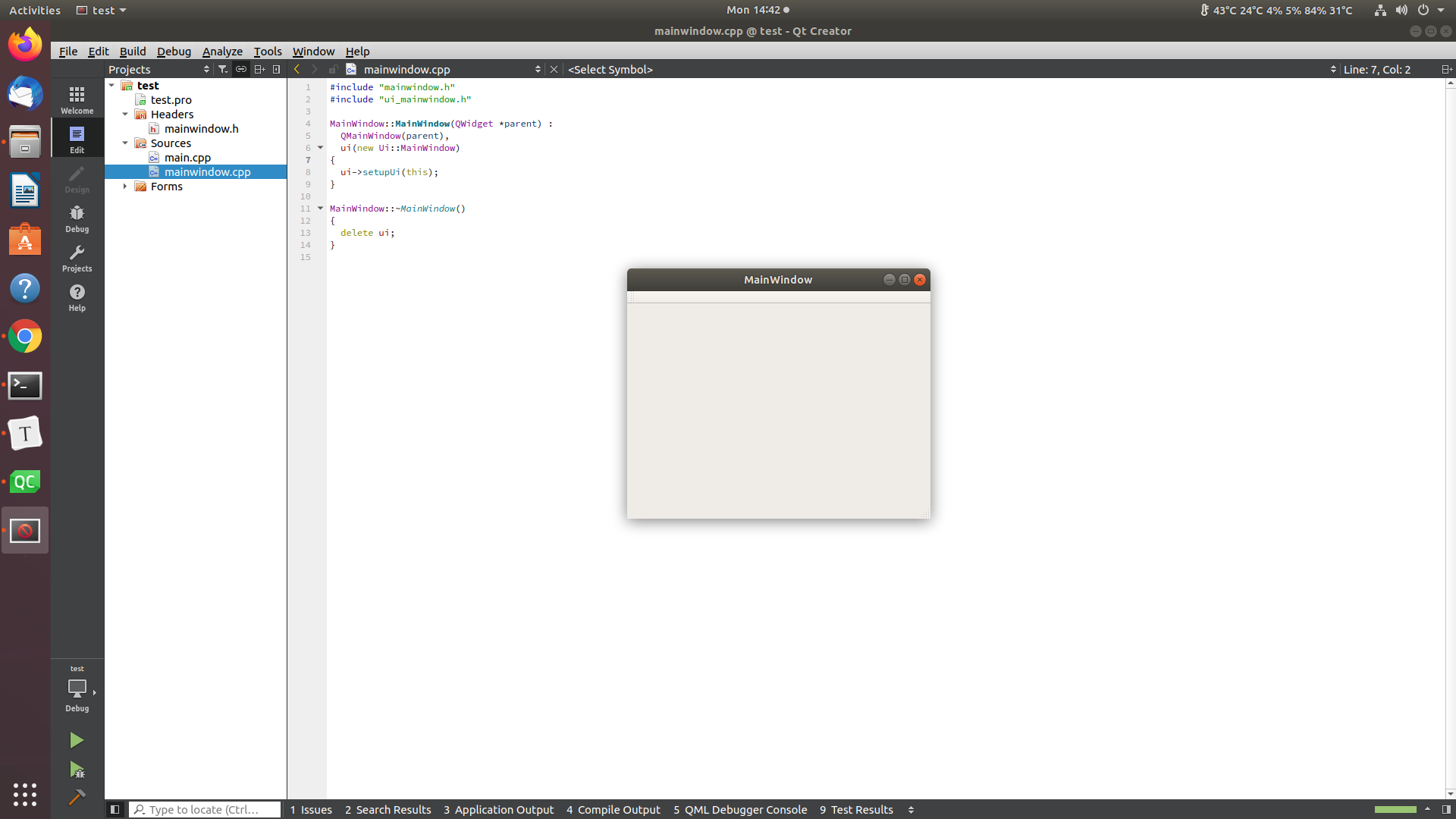The width and height of the screenshot is (1456, 819).
Task: Open Projects mode with wrench icon
Action: [77, 258]
